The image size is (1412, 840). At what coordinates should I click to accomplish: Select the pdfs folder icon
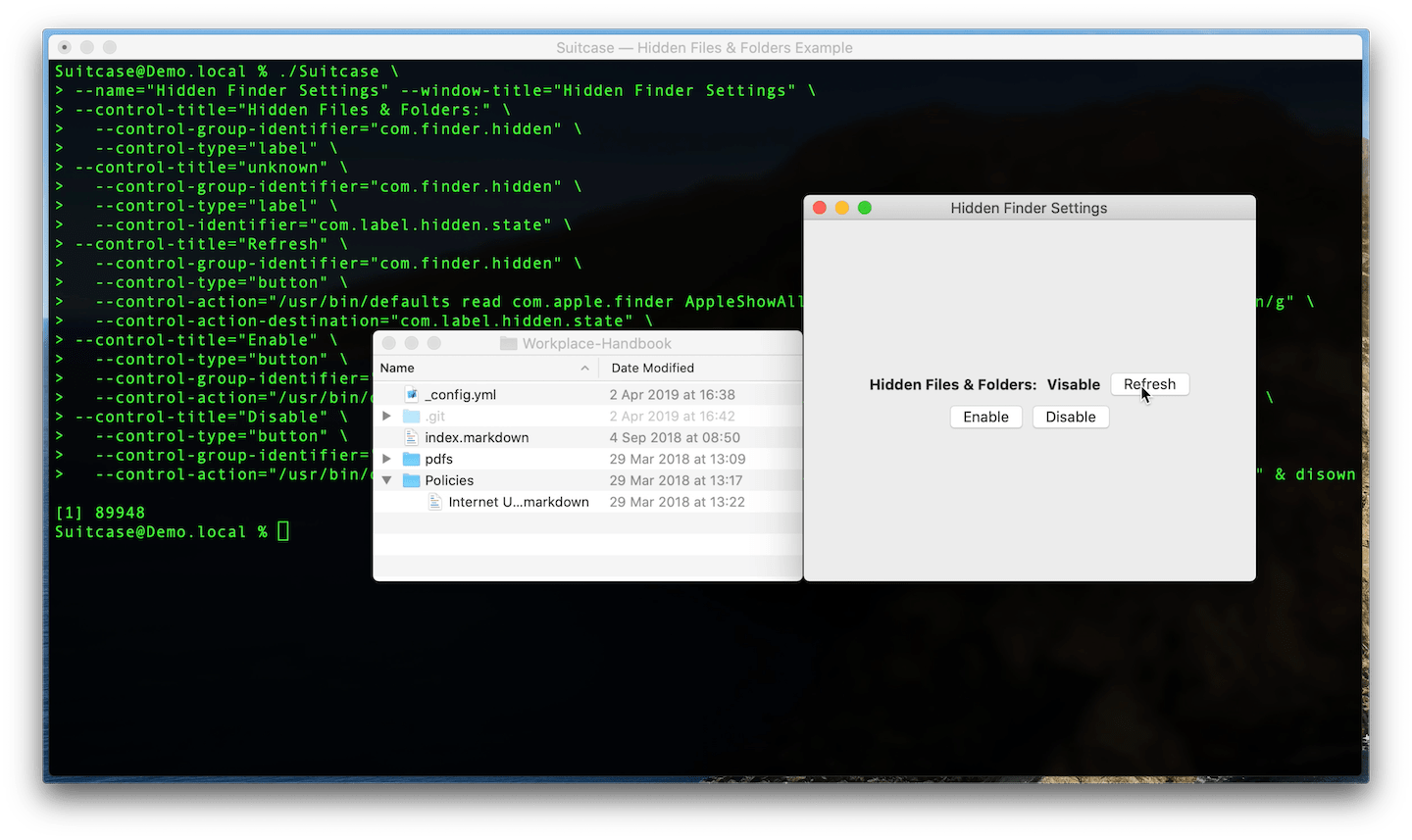click(x=412, y=459)
